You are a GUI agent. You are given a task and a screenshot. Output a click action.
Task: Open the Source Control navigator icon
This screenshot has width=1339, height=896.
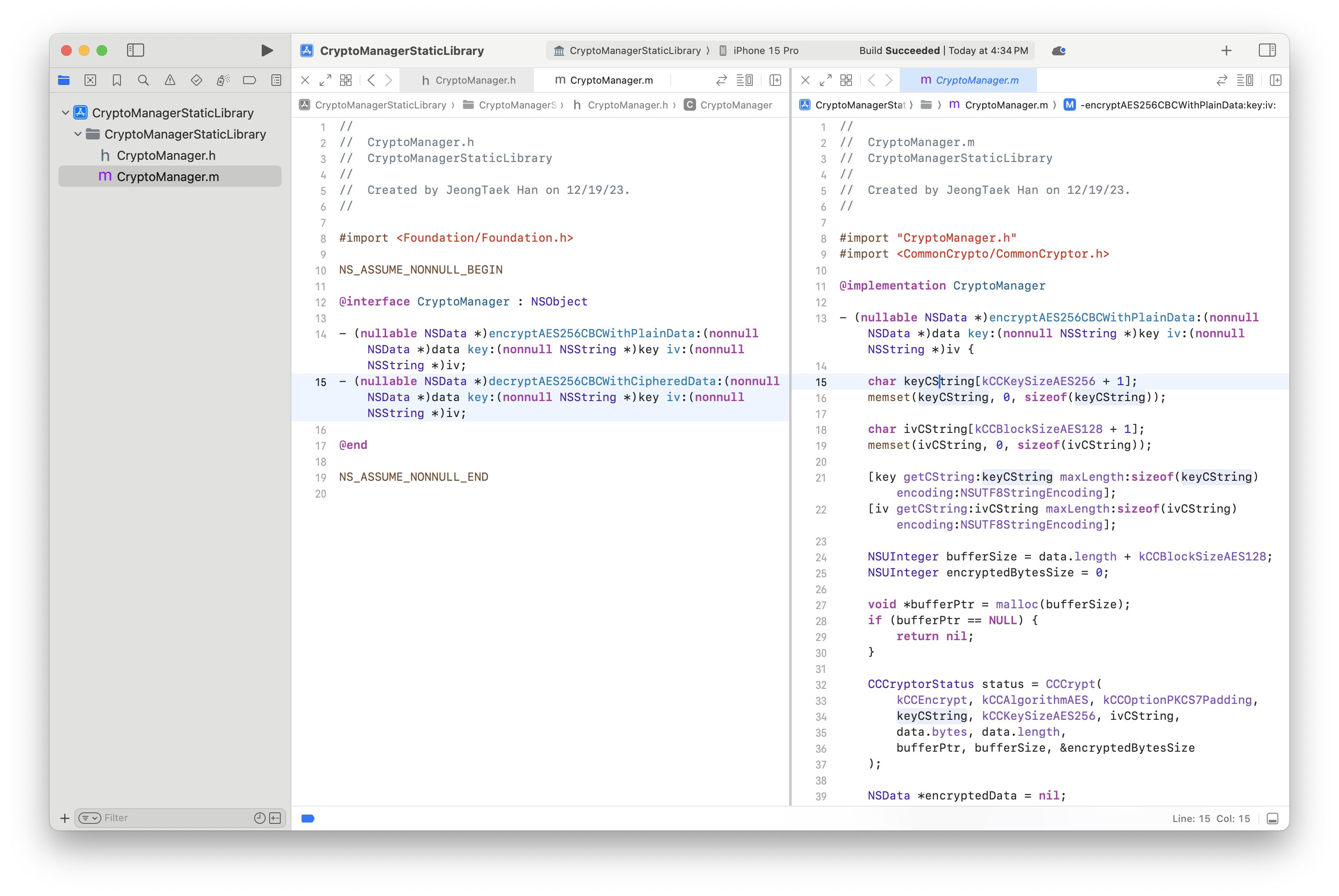pyautogui.click(x=90, y=81)
